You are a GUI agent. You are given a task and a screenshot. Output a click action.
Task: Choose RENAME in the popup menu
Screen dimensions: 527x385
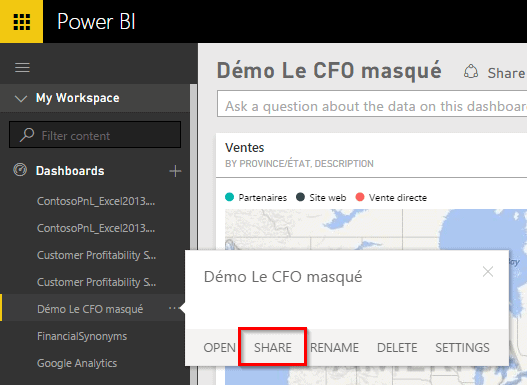coord(334,347)
